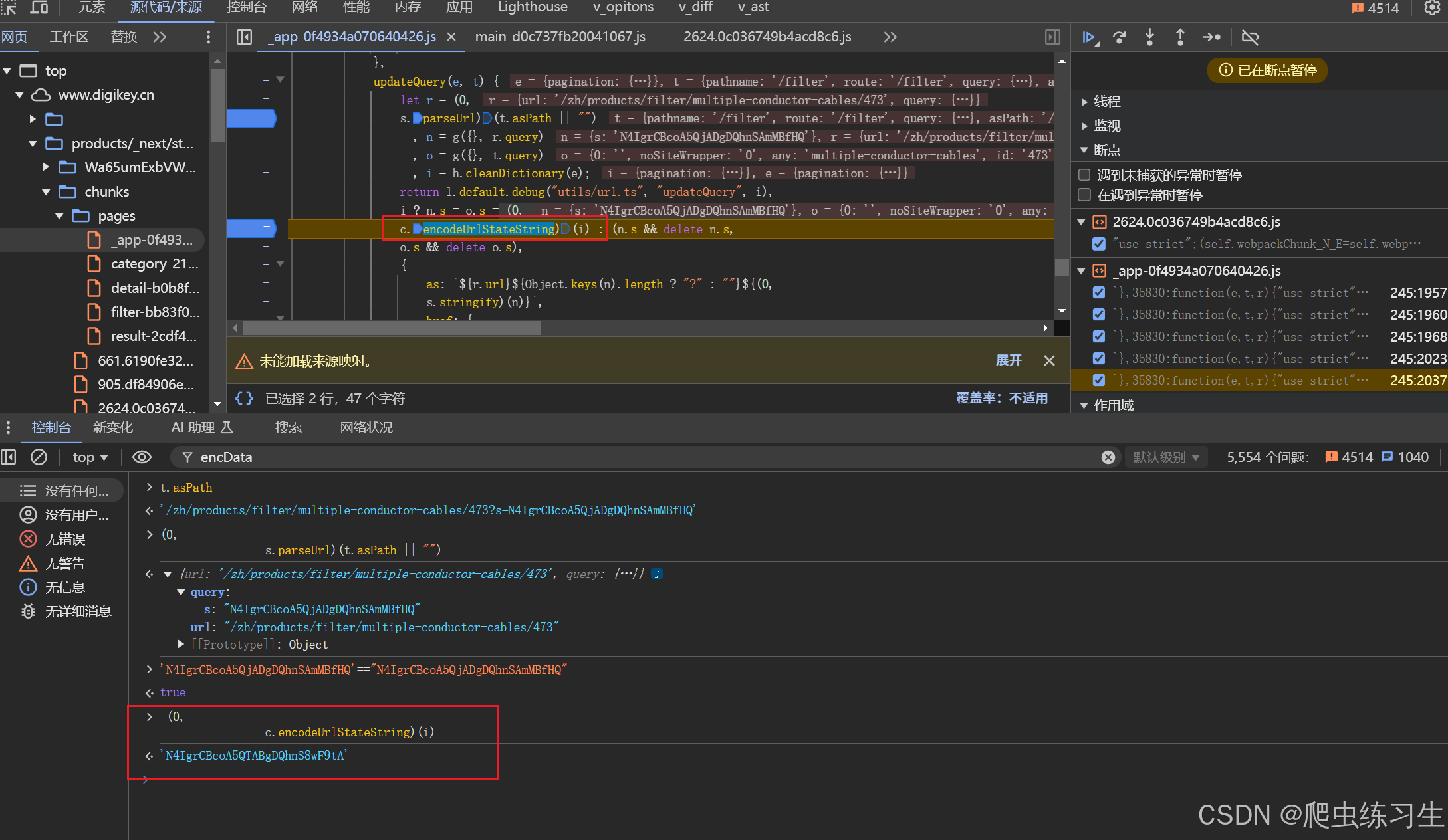Click the step out of function icon
Screen dimensions: 1448x840
tap(1180, 37)
